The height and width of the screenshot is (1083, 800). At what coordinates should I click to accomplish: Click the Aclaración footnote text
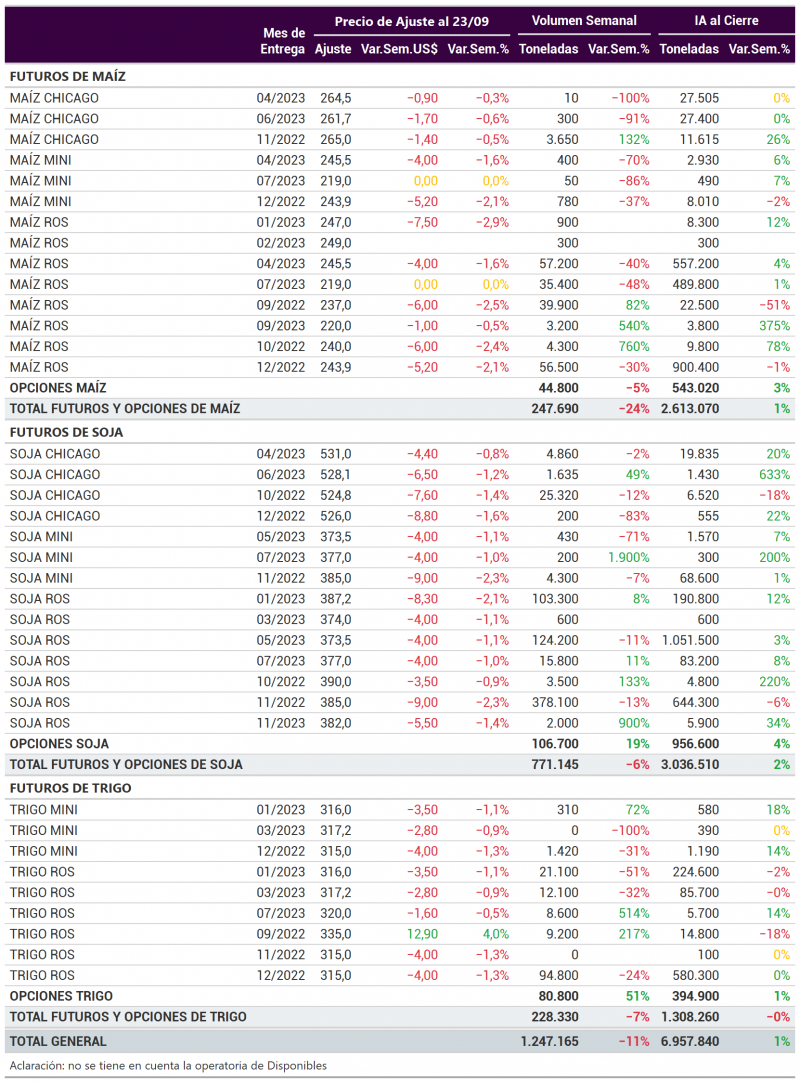pyautogui.click(x=168, y=1066)
